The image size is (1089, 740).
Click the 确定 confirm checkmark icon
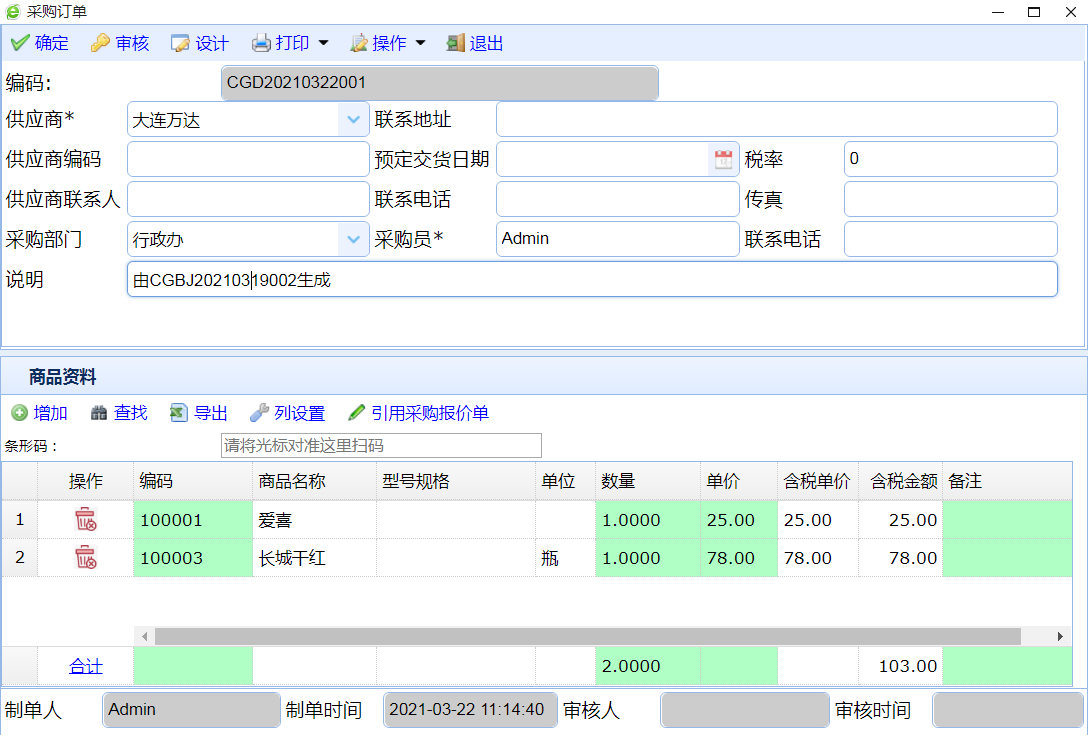(19, 43)
